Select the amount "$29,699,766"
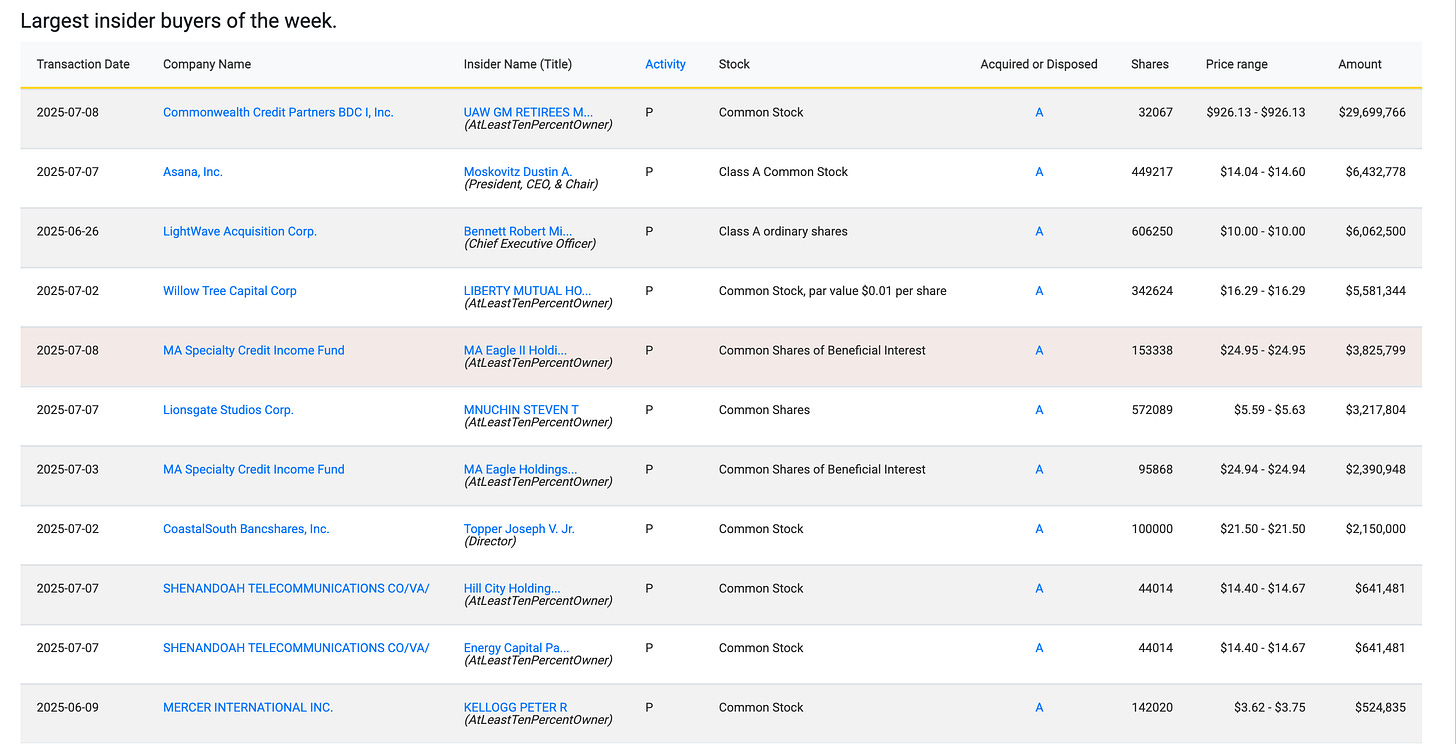 [1372, 112]
